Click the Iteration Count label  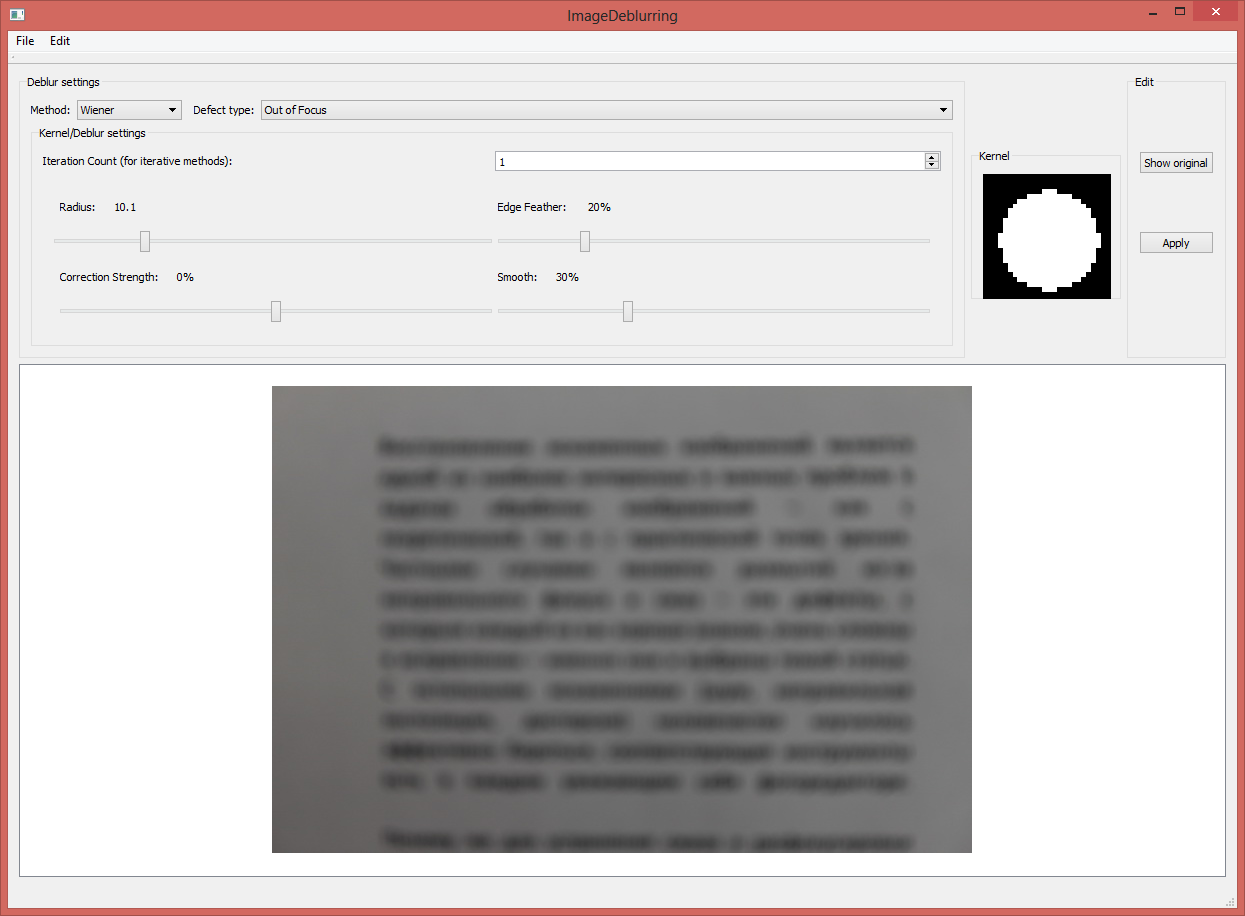[x=137, y=161]
